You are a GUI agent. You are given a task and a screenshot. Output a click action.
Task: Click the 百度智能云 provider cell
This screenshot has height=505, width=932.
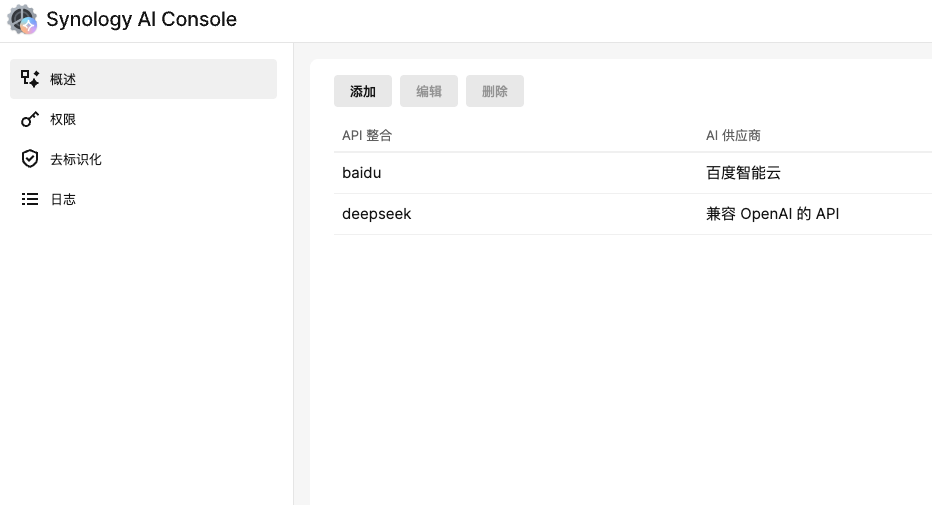(x=743, y=173)
